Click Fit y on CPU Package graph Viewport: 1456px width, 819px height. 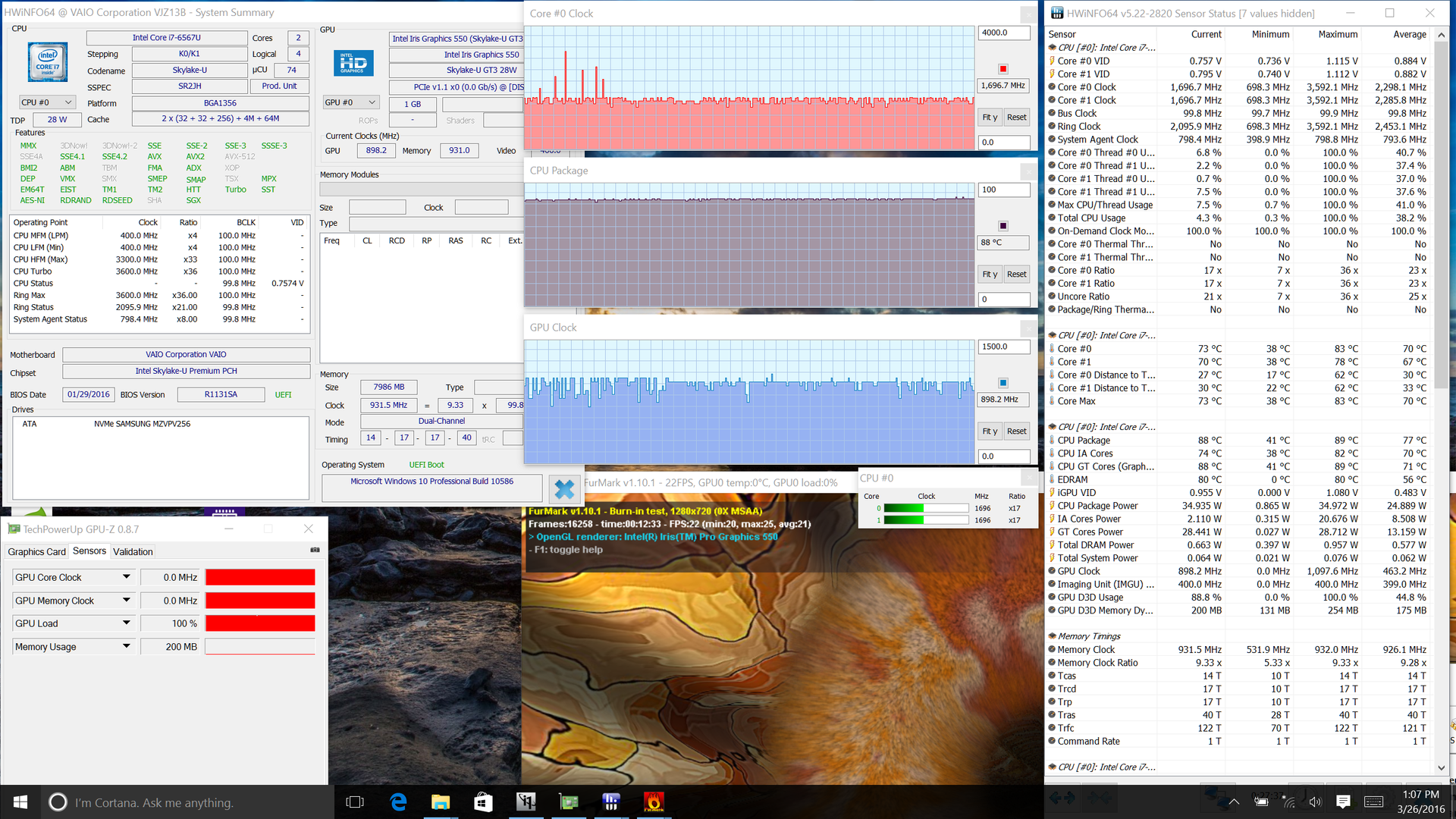[990, 275]
